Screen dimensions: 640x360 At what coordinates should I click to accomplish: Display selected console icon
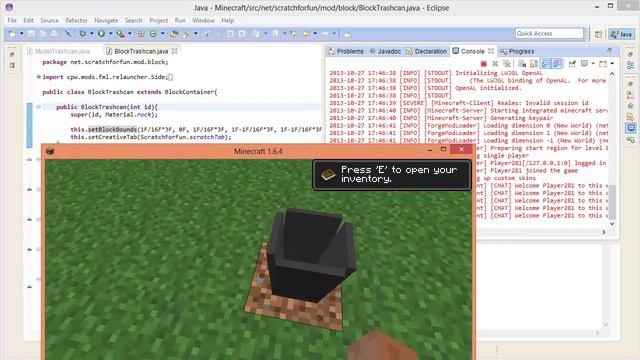(584, 64)
